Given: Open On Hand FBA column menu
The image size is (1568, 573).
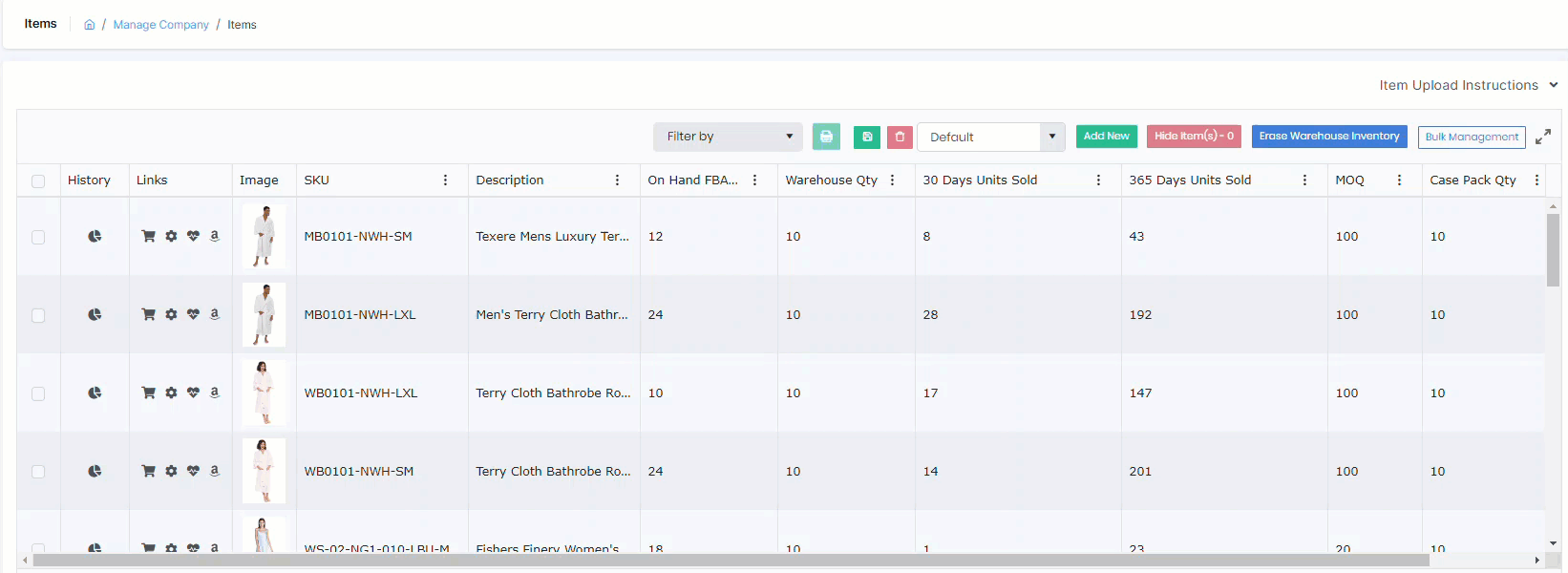Looking at the screenshot, I should click(754, 180).
